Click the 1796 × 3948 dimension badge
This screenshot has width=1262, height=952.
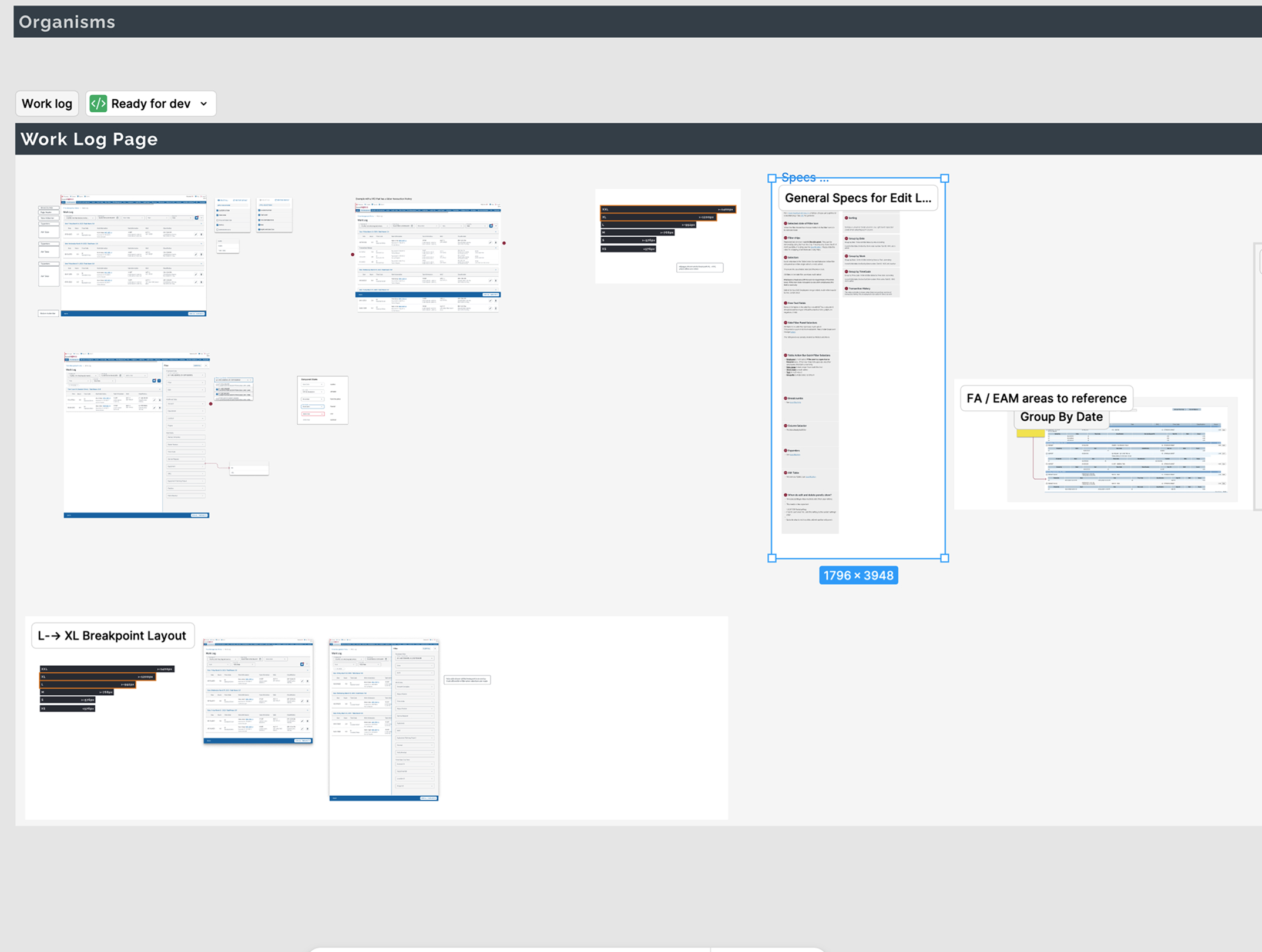point(858,575)
